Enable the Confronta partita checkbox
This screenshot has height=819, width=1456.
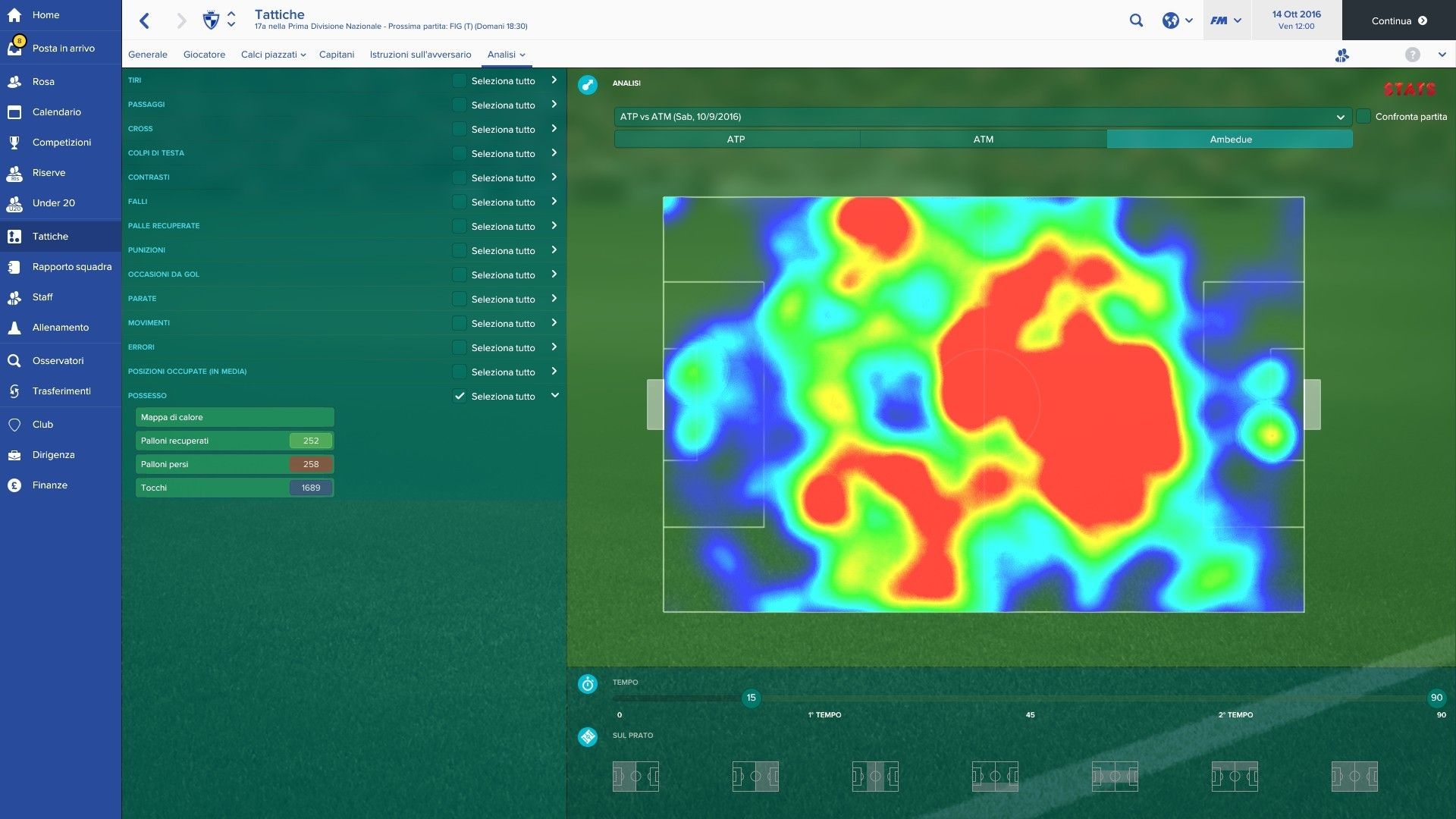pos(1363,117)
